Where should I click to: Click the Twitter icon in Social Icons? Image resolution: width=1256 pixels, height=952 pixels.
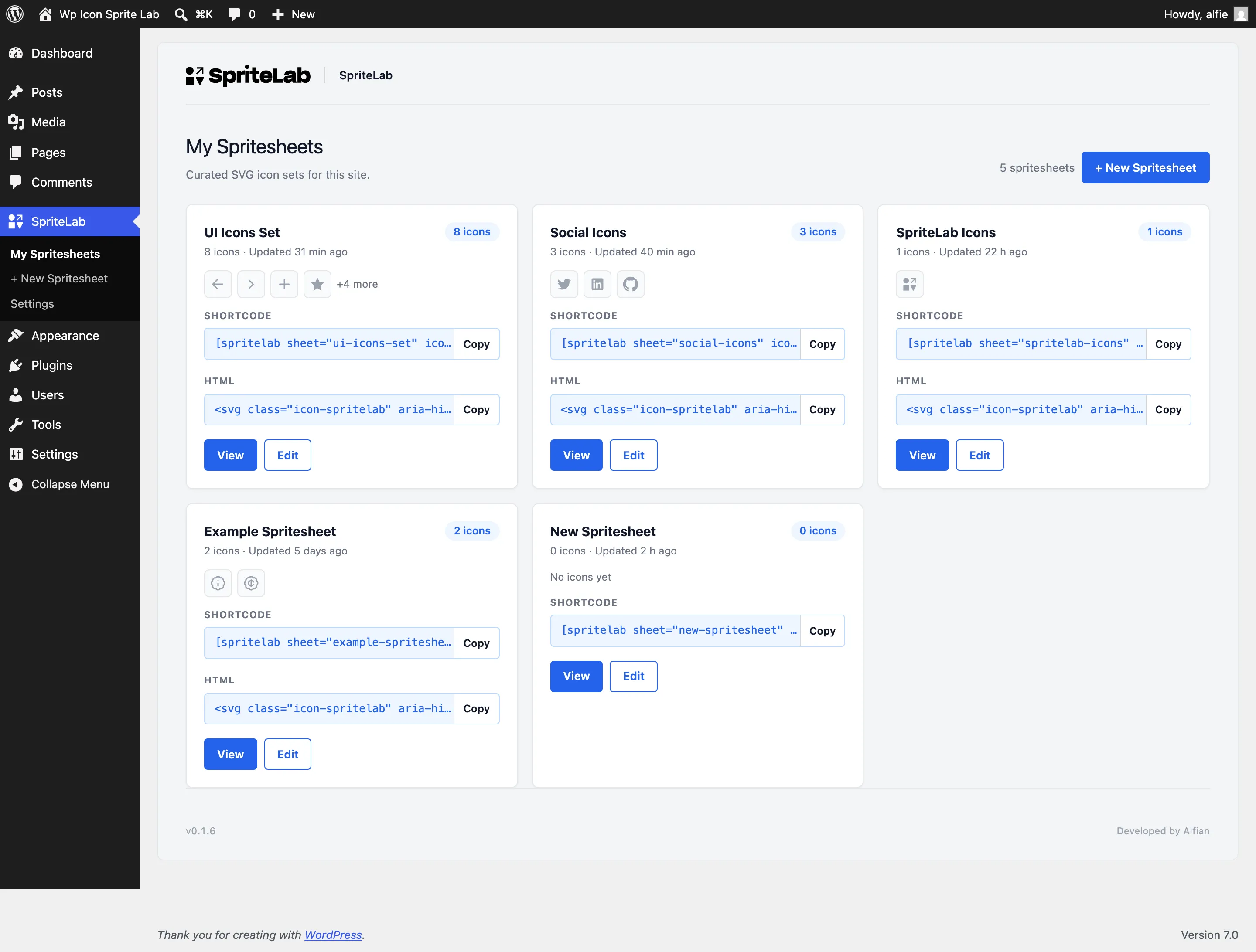(x=564, y=284)
